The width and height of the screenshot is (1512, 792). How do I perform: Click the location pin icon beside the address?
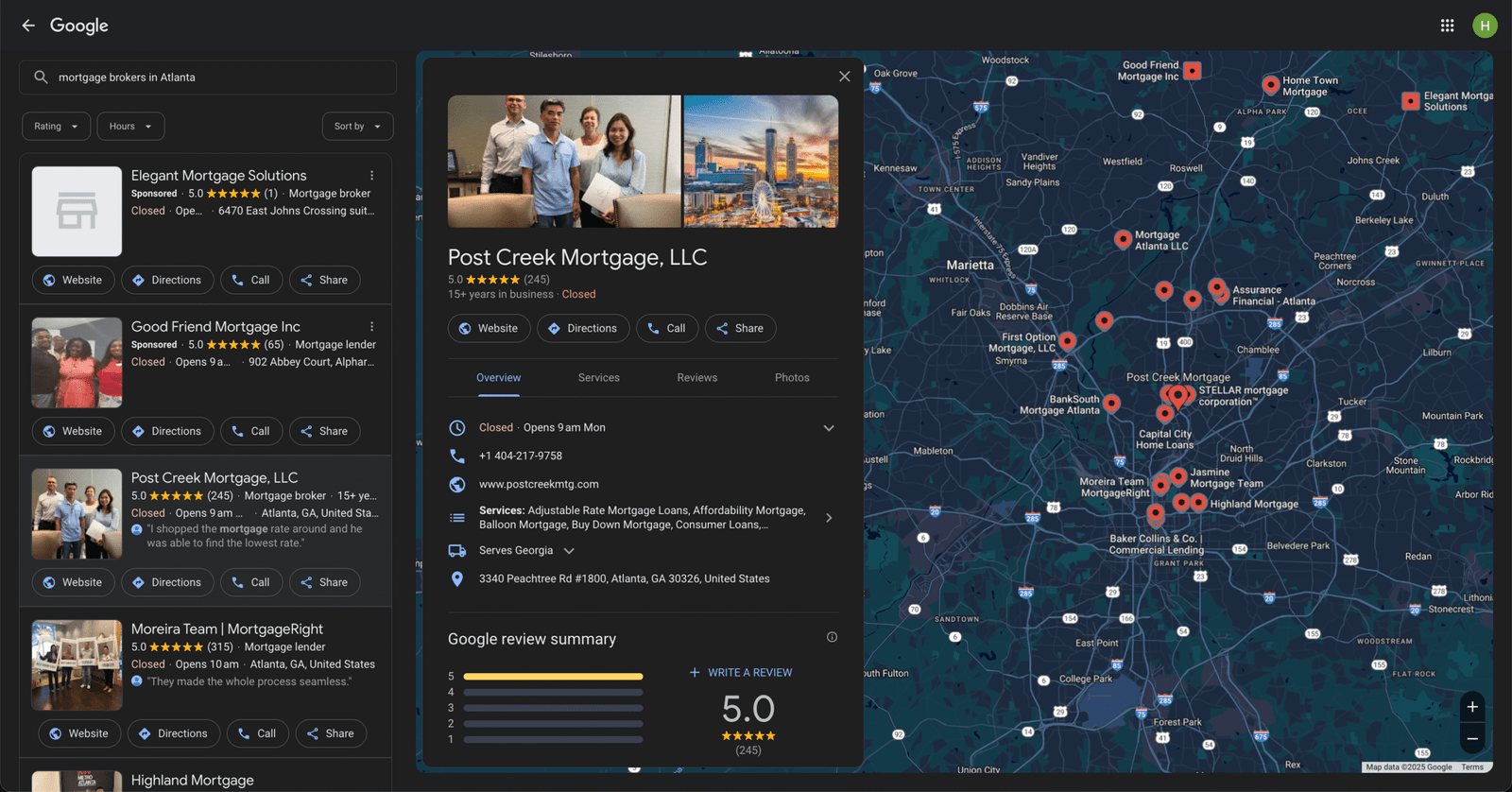tap(457, 578)
